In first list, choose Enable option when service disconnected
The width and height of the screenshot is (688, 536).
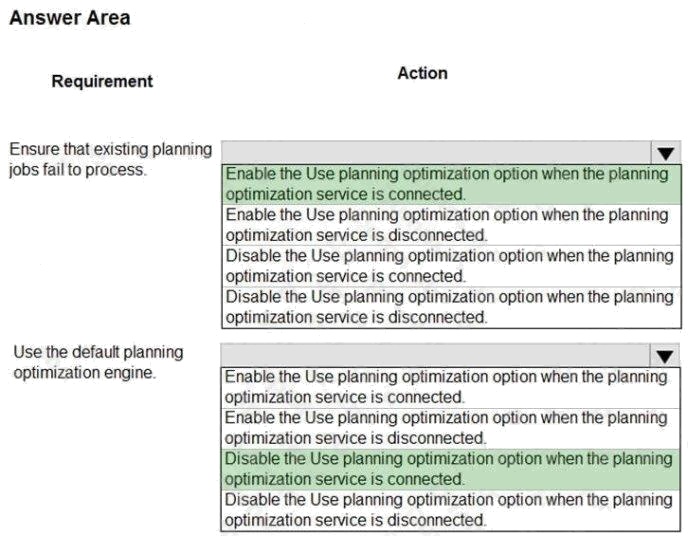[446, 225]
